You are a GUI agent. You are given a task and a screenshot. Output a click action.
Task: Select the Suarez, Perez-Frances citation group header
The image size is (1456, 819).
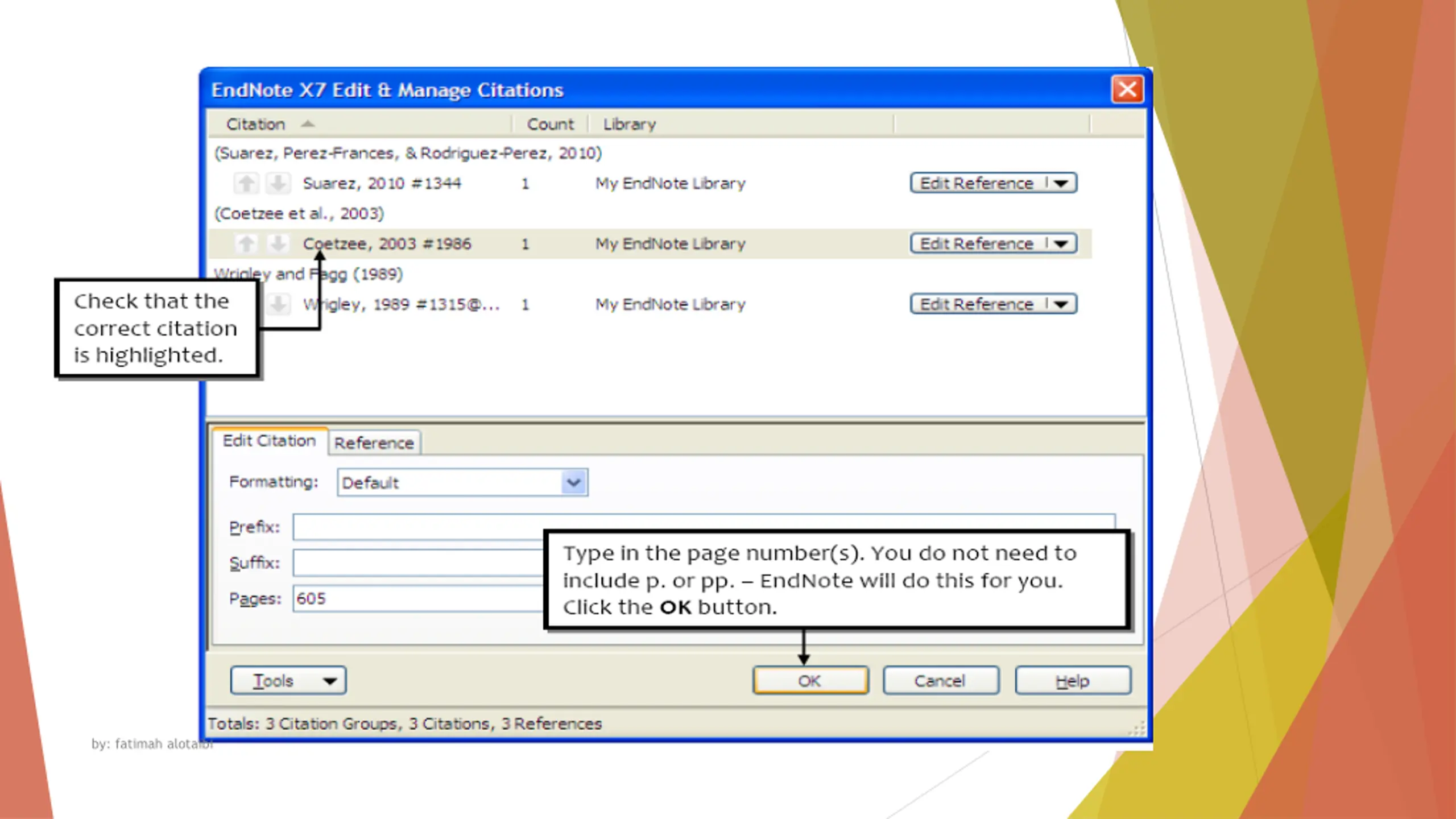click(x=408, y=153)
